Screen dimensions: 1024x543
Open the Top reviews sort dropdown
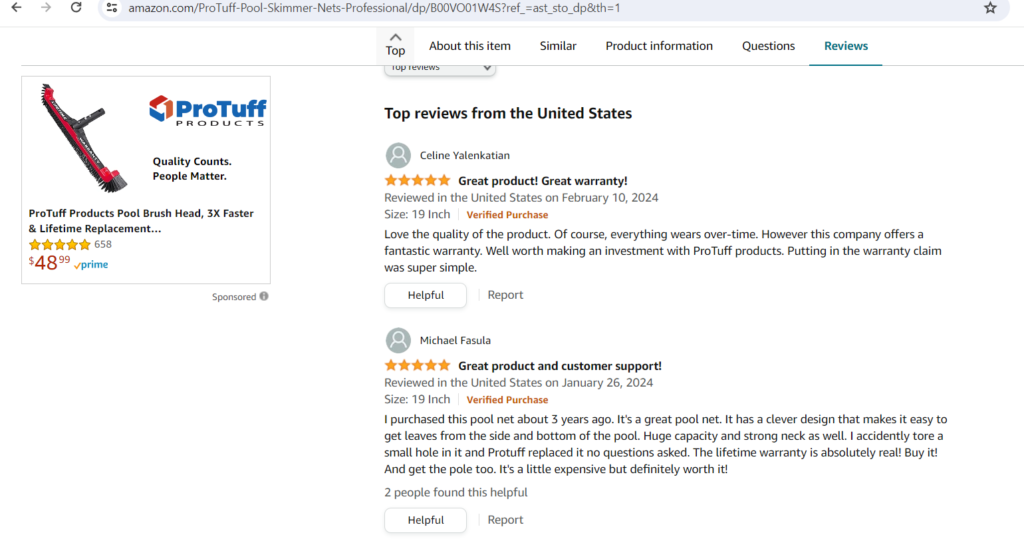[x=440, y=67]
